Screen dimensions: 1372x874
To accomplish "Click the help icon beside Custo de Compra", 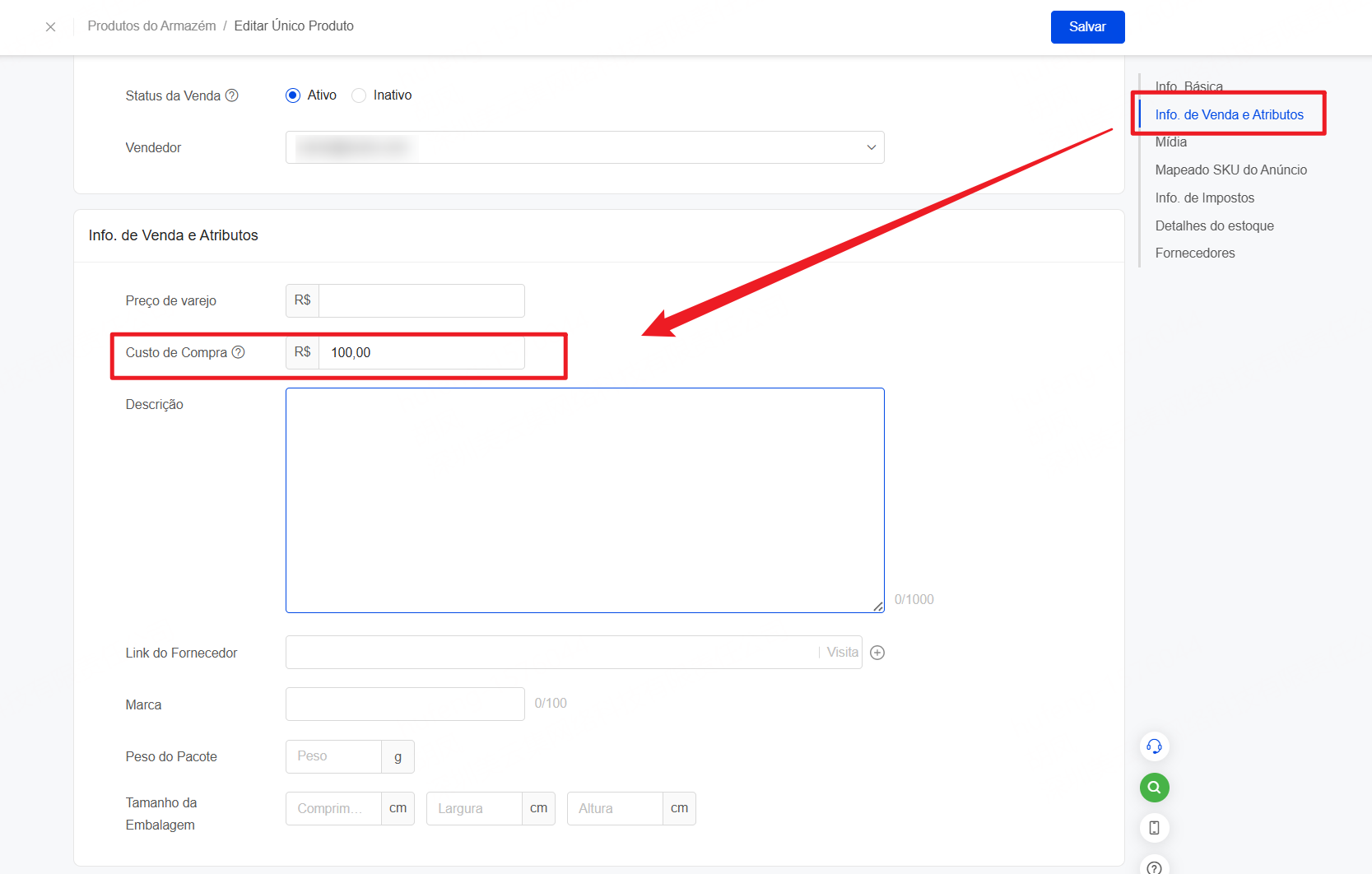I will (238, 352).
